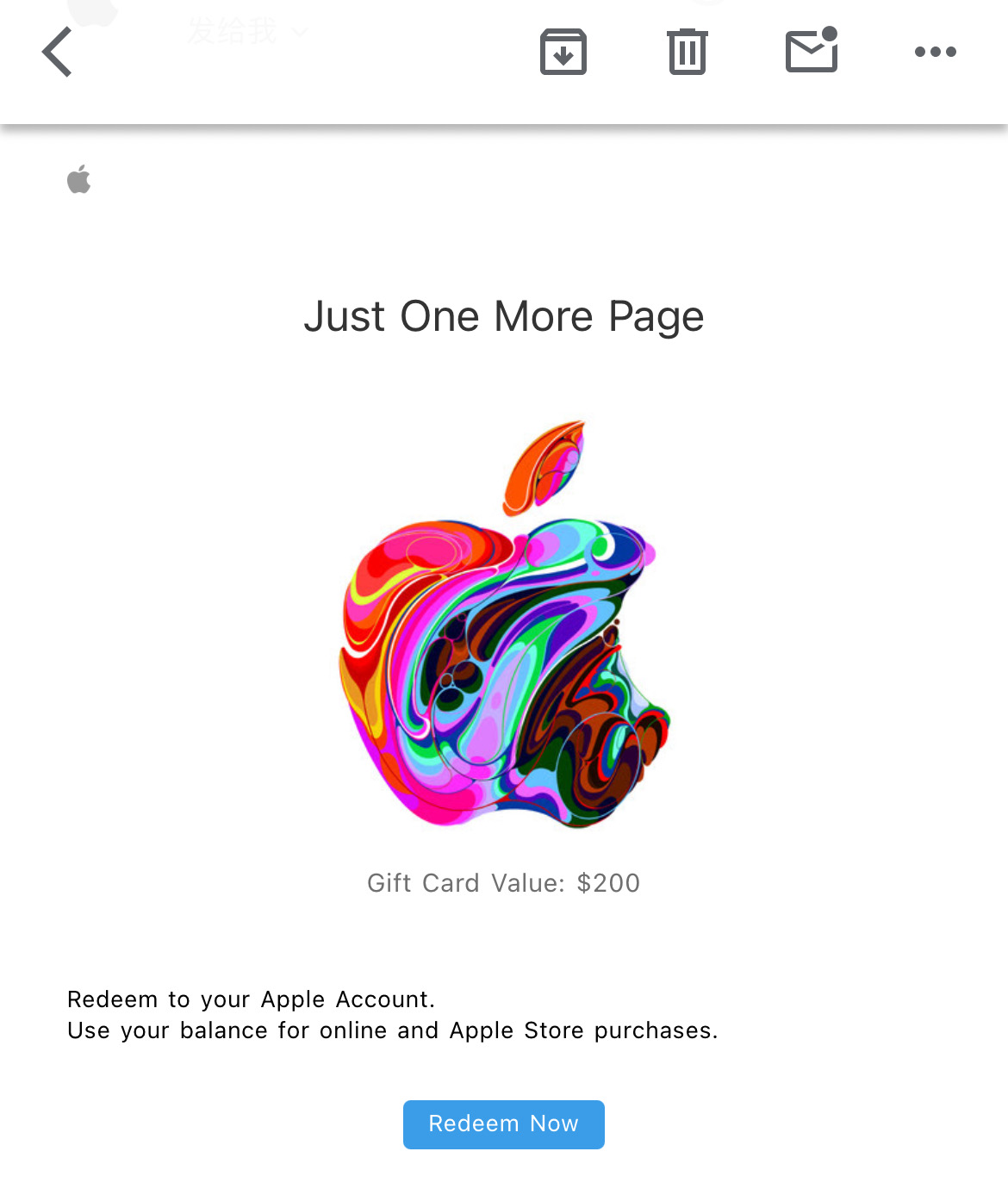Expand the faded 发给我 recipient details
The height and width of the screenshot is (1195, 1008).
pos(233,32)
